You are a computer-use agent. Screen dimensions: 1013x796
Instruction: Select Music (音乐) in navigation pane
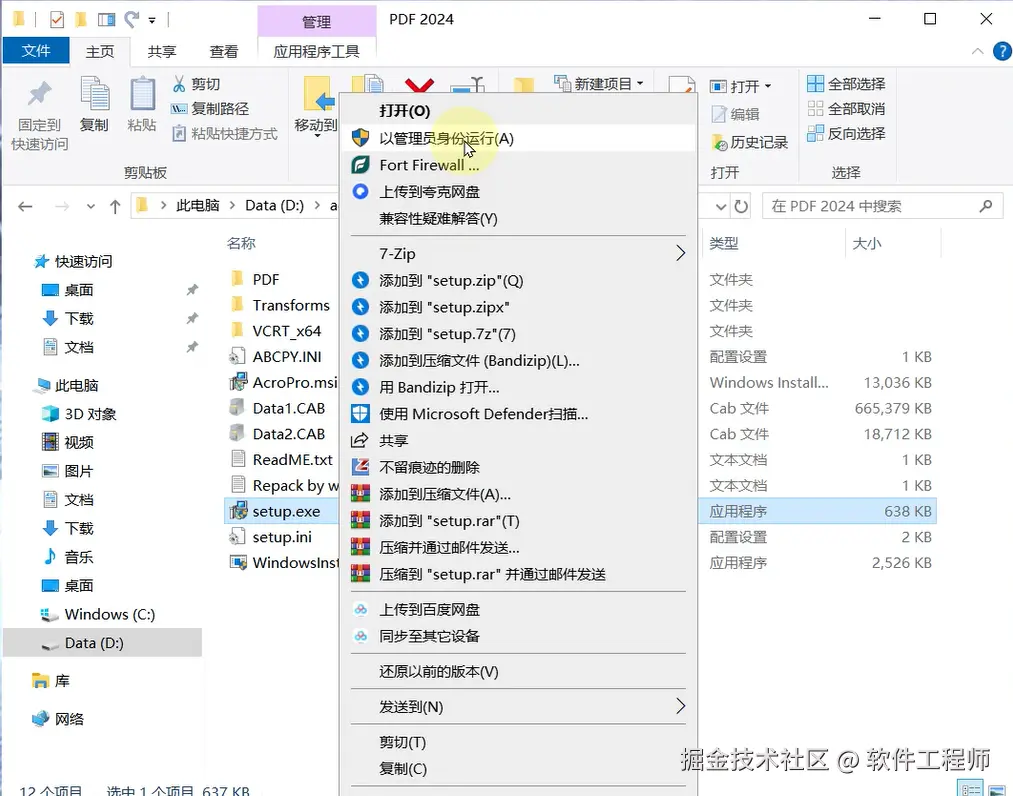click(68, 557)
